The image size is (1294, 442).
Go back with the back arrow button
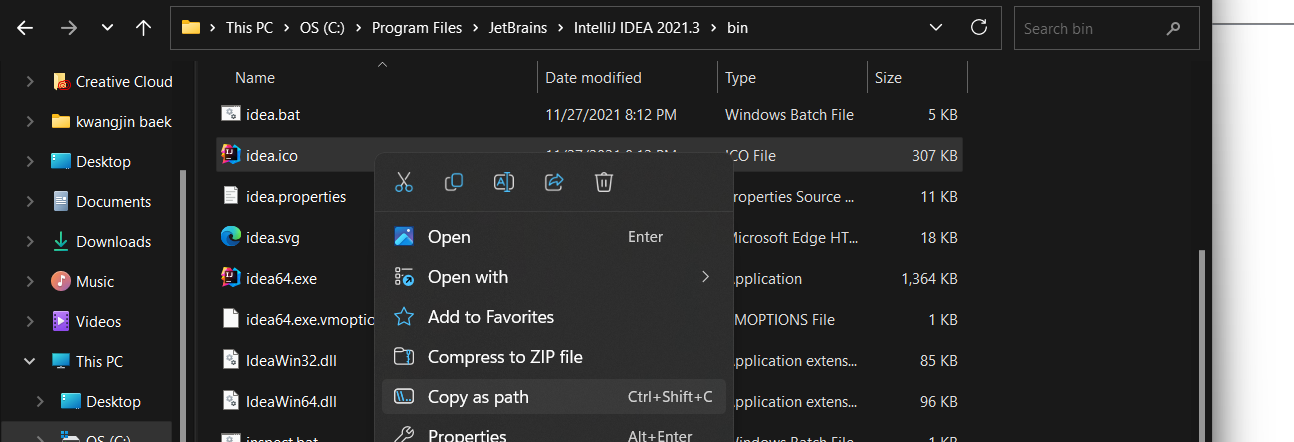click(25, 28)
